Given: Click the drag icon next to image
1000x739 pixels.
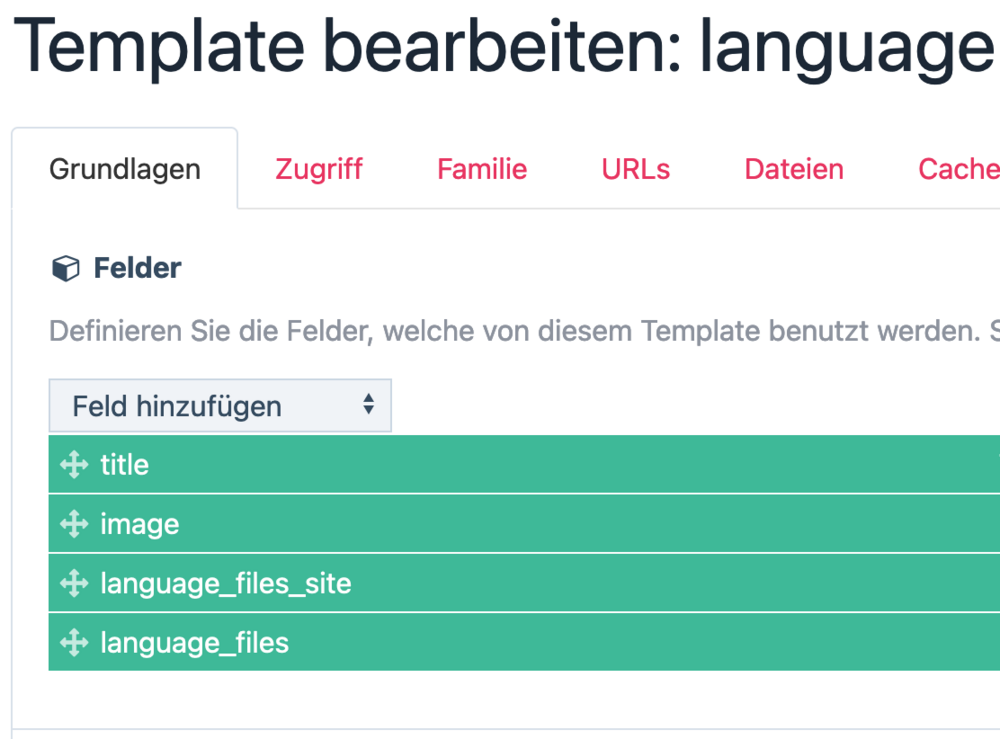Looking at the screenshot, I should [74, 524].
